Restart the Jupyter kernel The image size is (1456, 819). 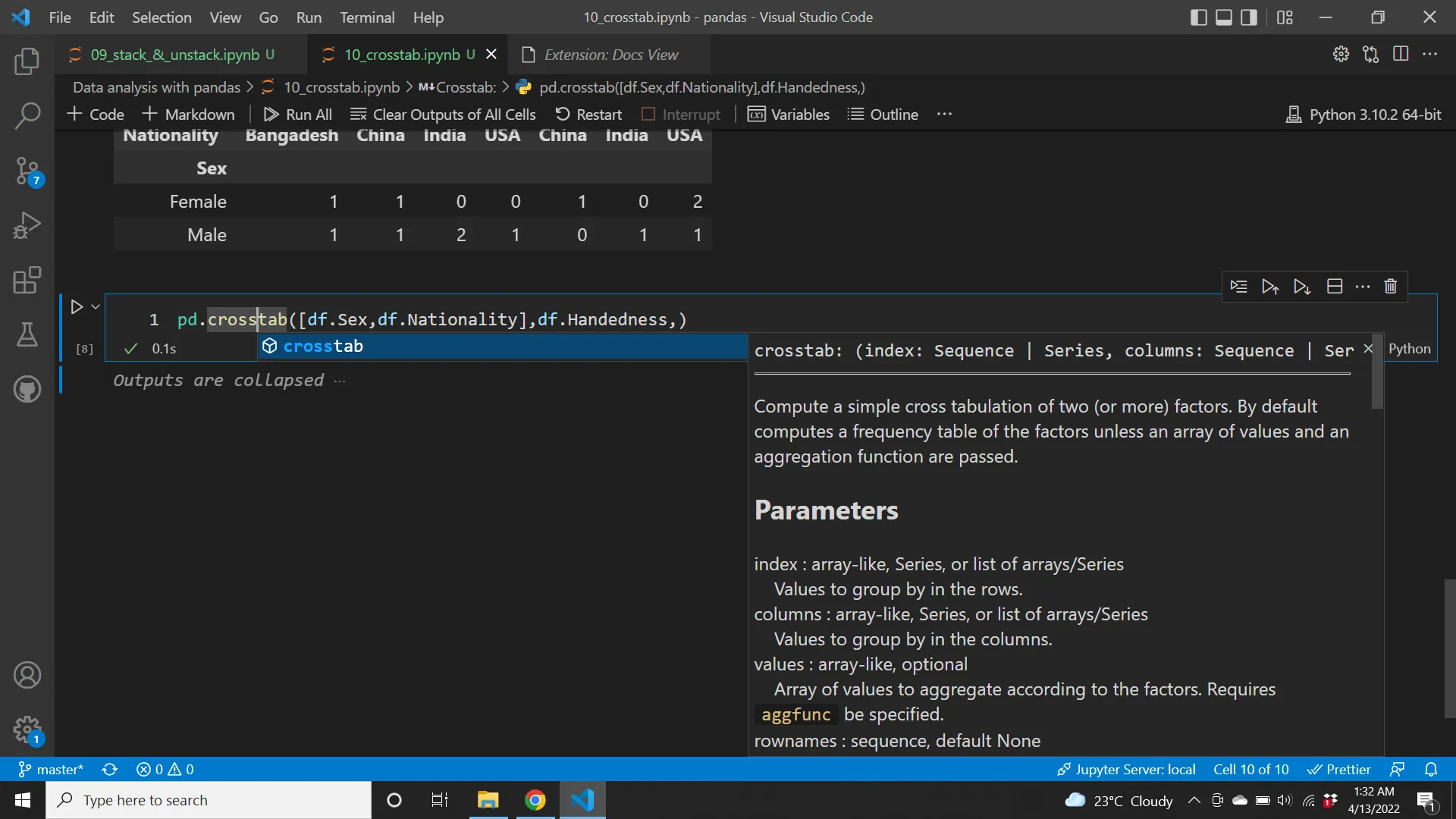(x=589, y=114)
